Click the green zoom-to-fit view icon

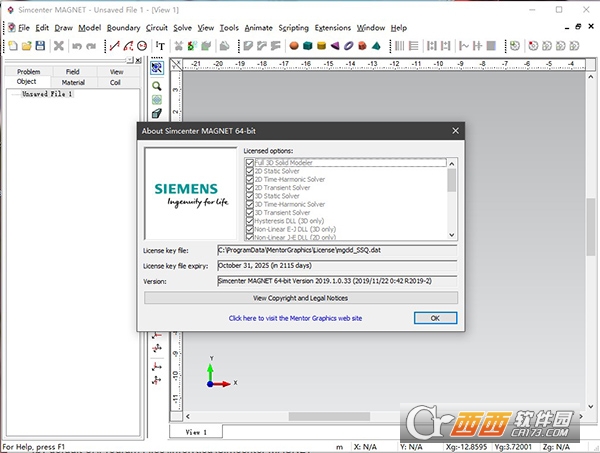pyautogui.click(x=157, y=100)
